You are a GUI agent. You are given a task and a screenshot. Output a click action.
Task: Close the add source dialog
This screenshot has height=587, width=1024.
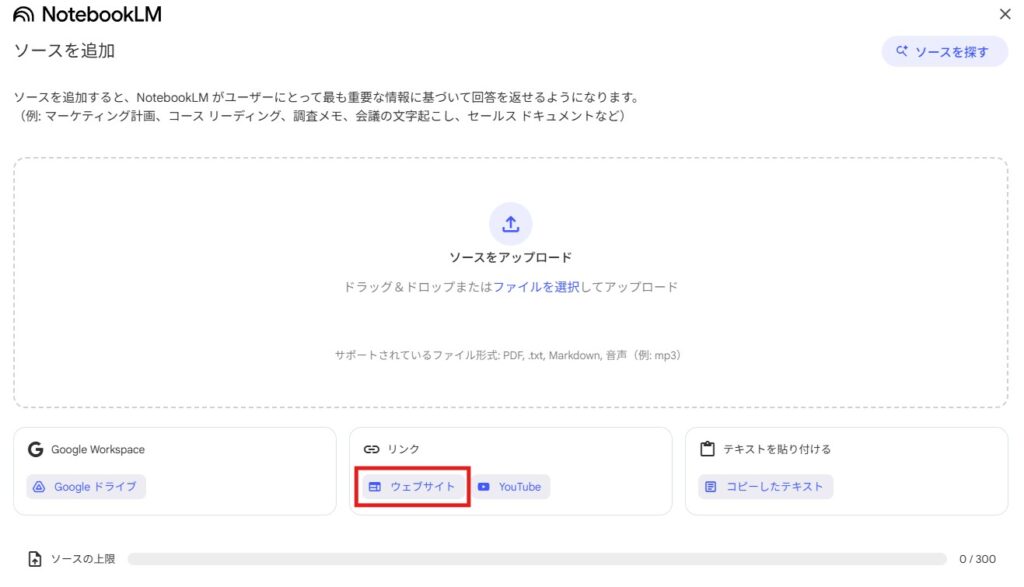tap(1005, 14)
